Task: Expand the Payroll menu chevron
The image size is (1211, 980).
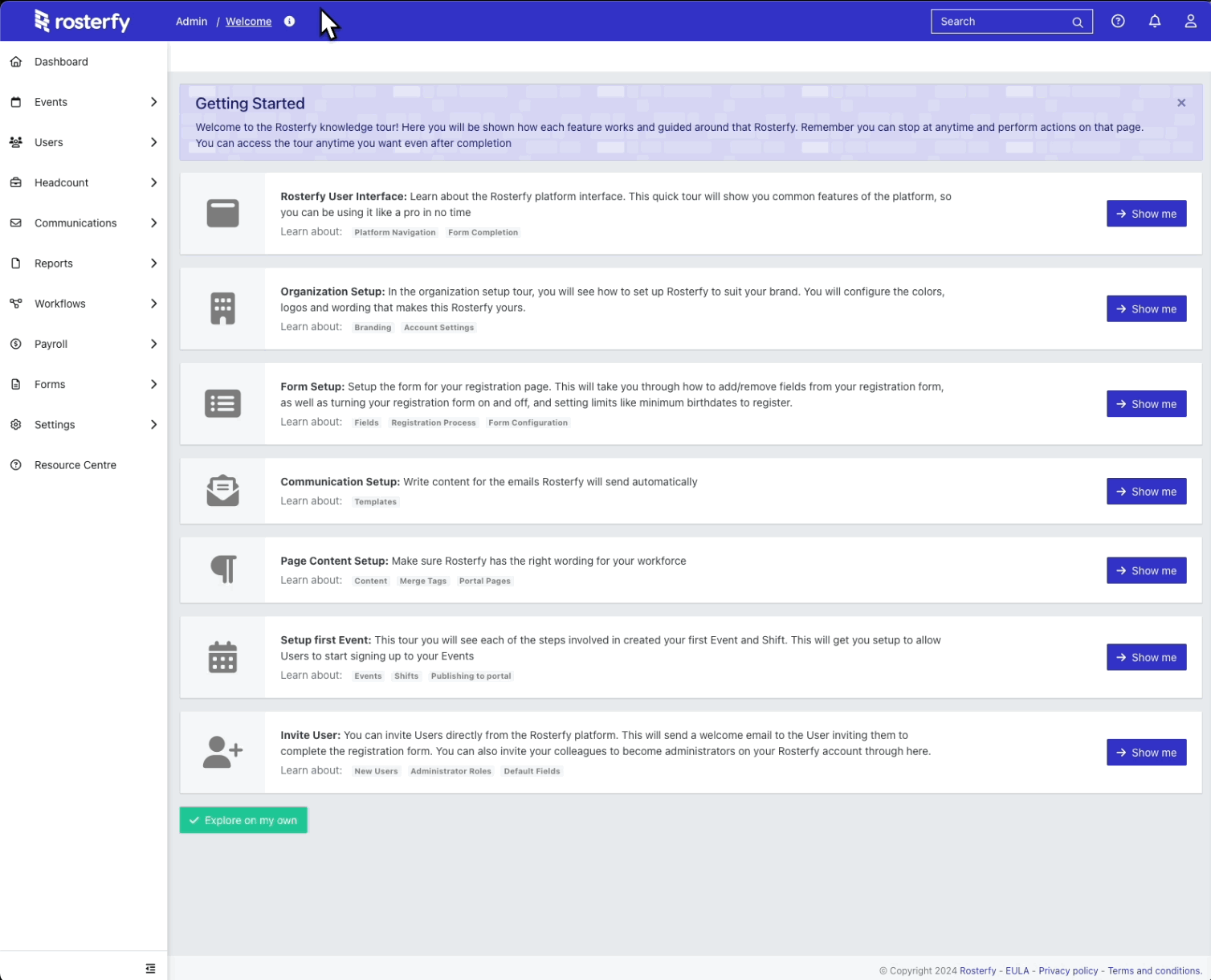Action: pos(153,344)
